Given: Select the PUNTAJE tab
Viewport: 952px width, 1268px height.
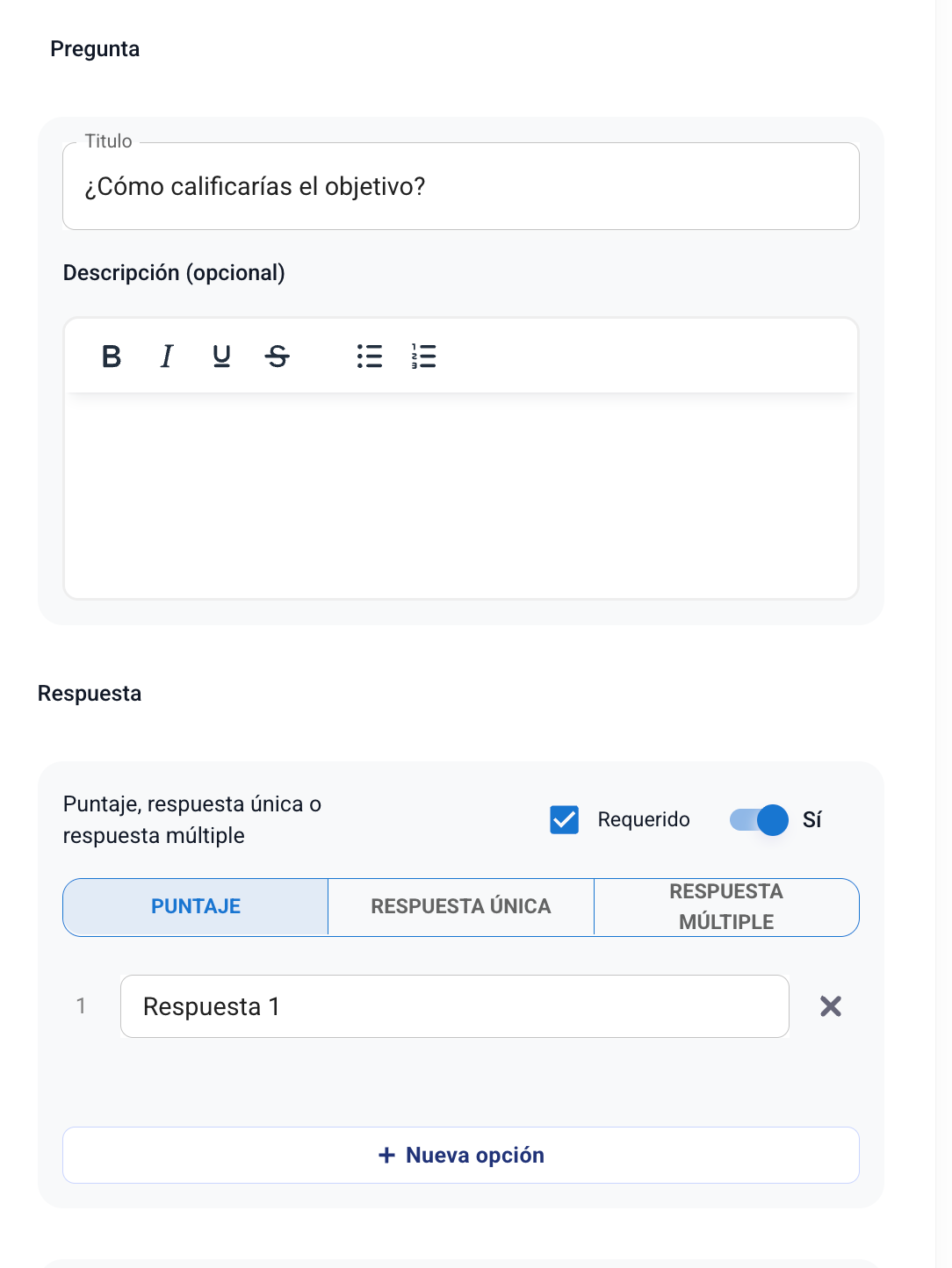Looking at the screenshot, I should [196, 907].
